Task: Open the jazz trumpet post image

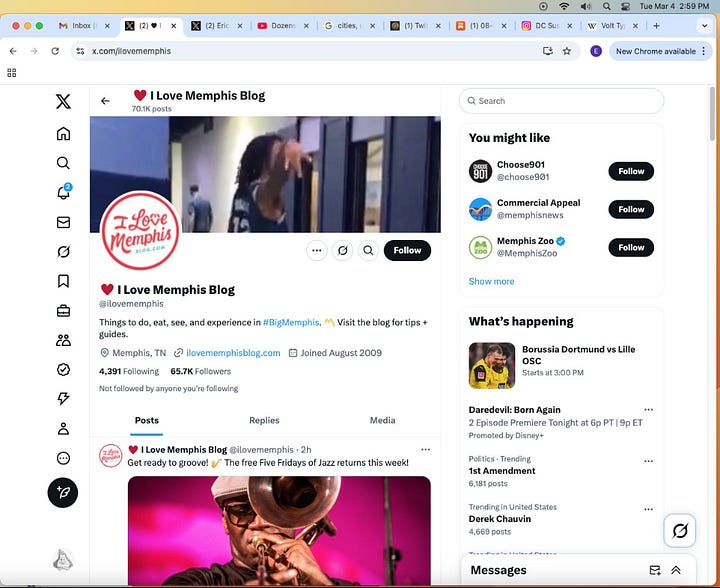Action: pyautogui.click(x=279, y=531)
